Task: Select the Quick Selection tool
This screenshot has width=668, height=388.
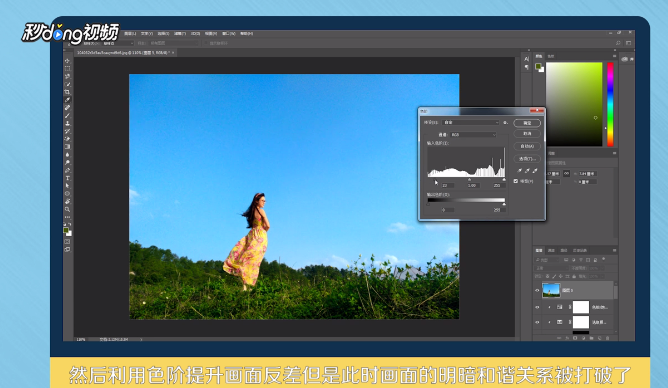Action: (67, 84)
